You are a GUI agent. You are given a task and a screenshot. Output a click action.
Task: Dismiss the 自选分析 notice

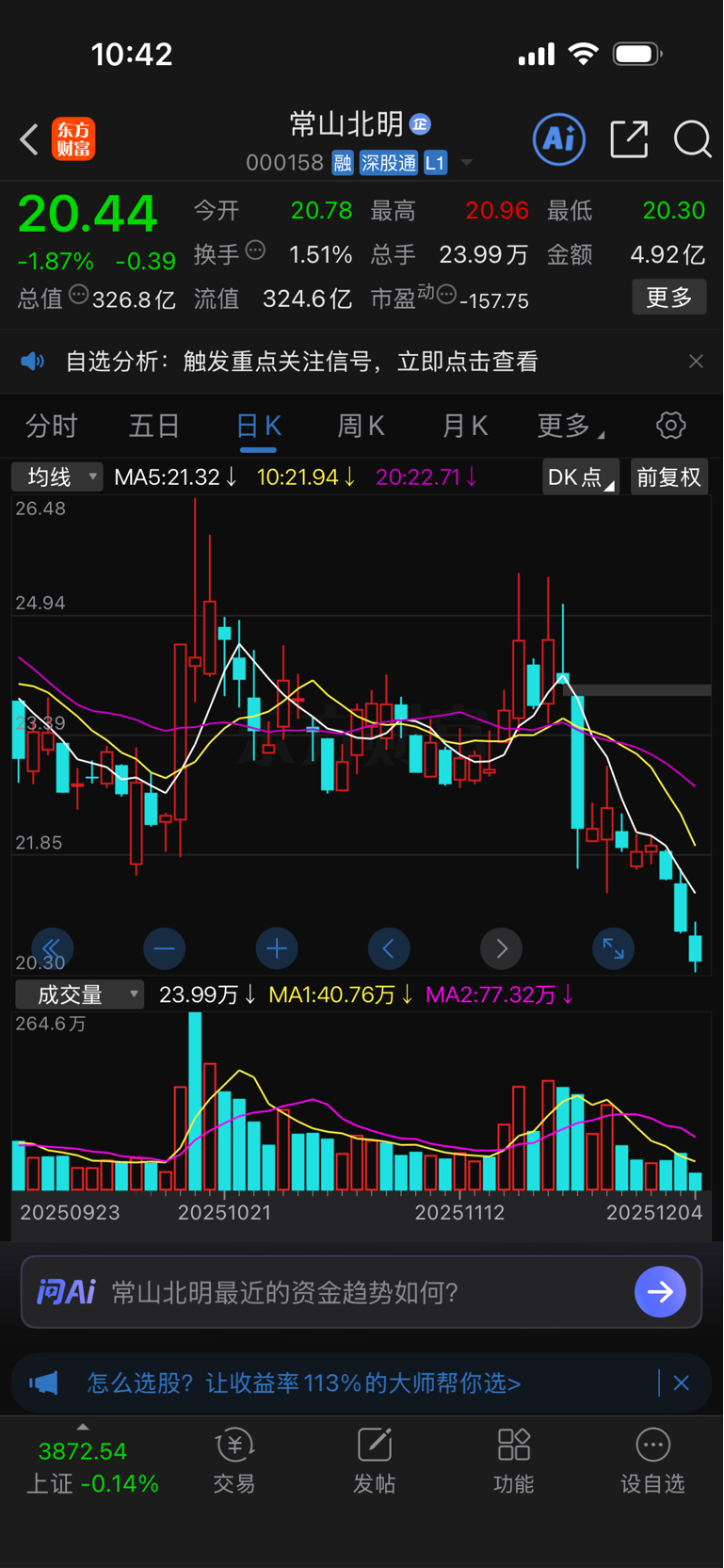point(696,362)
